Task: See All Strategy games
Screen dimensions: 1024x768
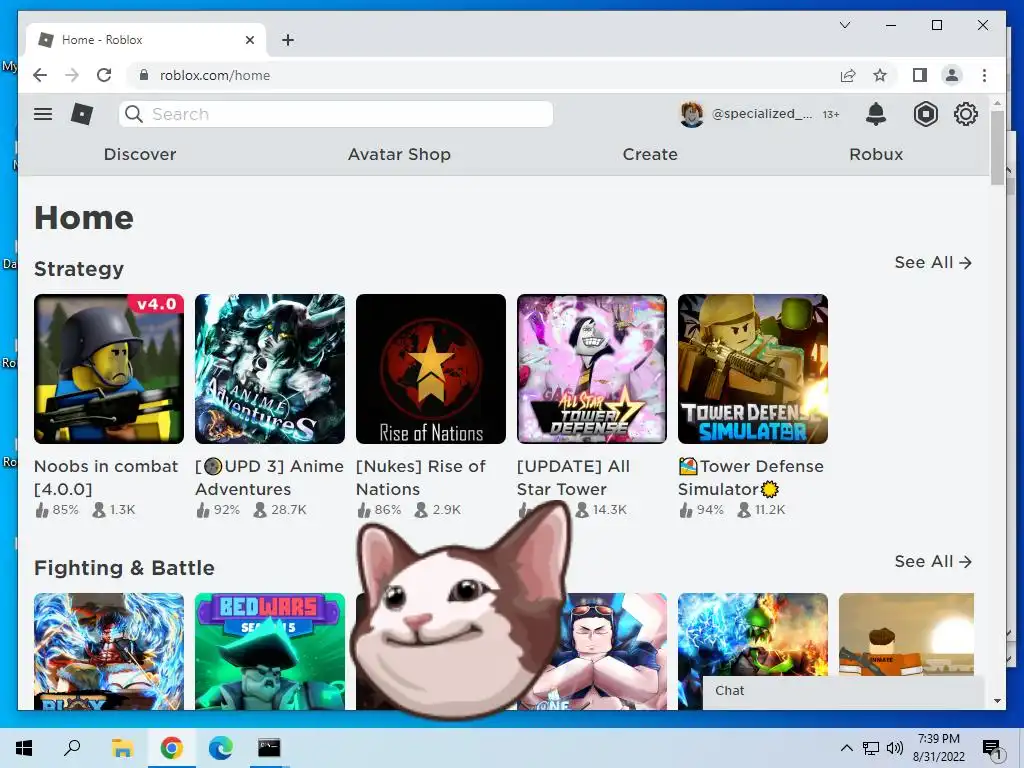Action: tap(933, 263)
